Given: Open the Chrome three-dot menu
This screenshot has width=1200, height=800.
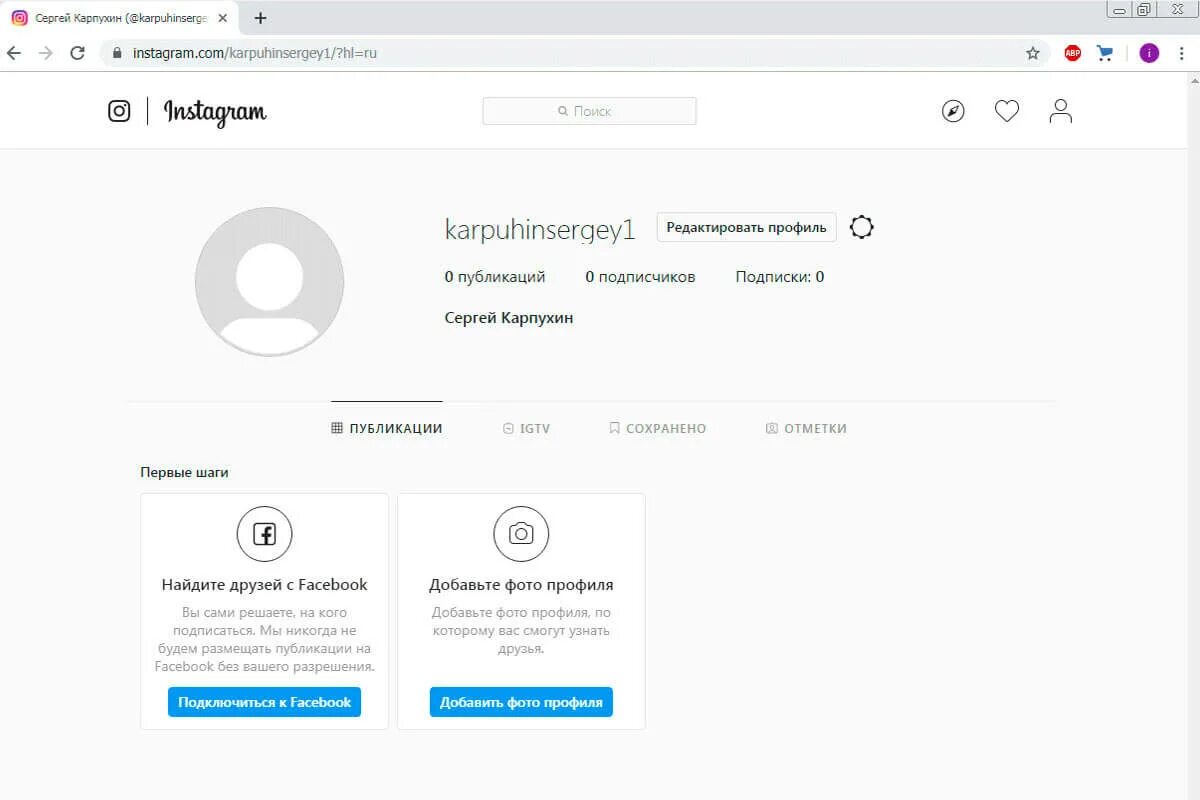Looking at the screenshot, I should (1183, 53).
